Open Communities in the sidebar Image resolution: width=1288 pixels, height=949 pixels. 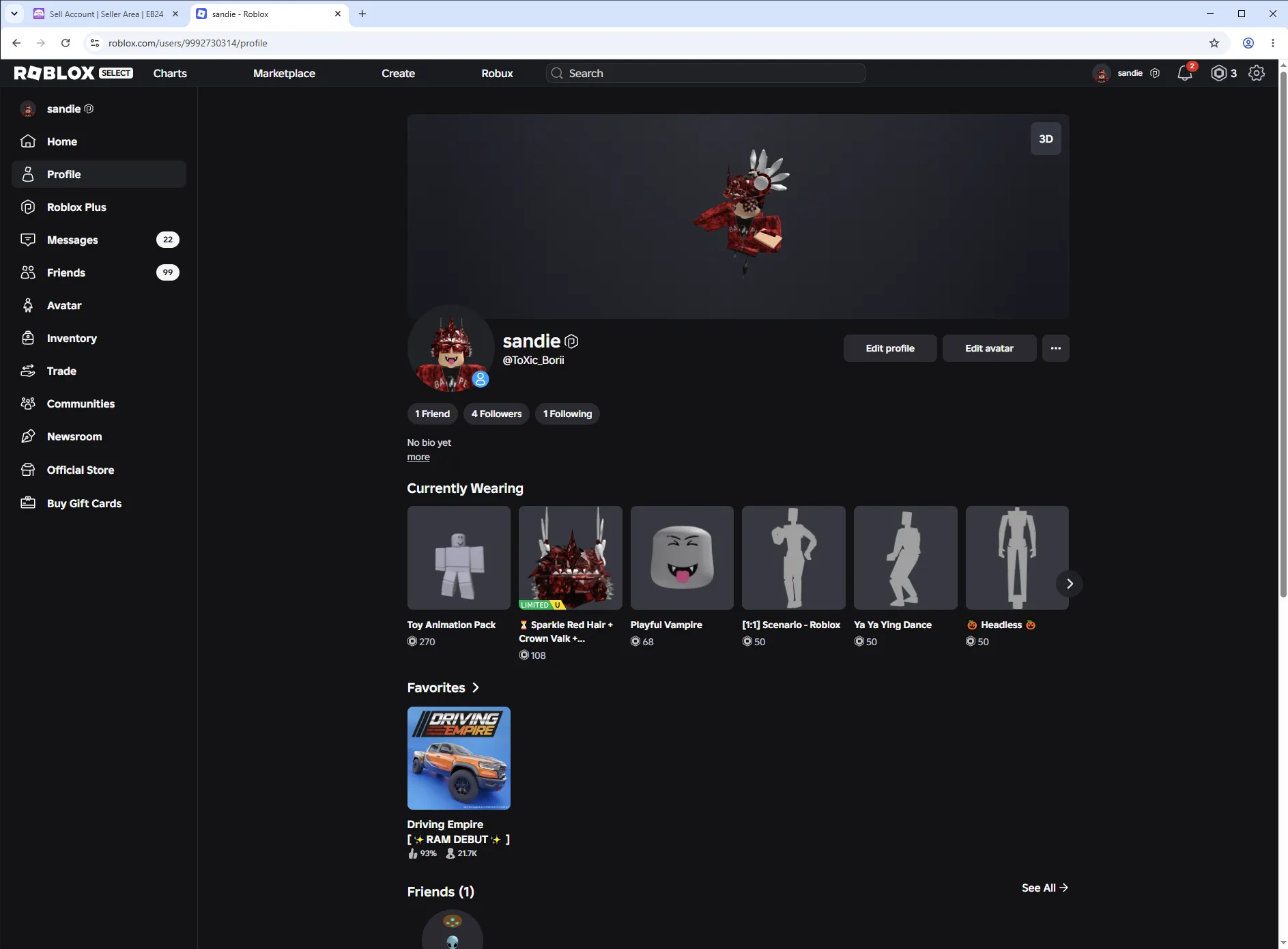[x=99, y=403]
